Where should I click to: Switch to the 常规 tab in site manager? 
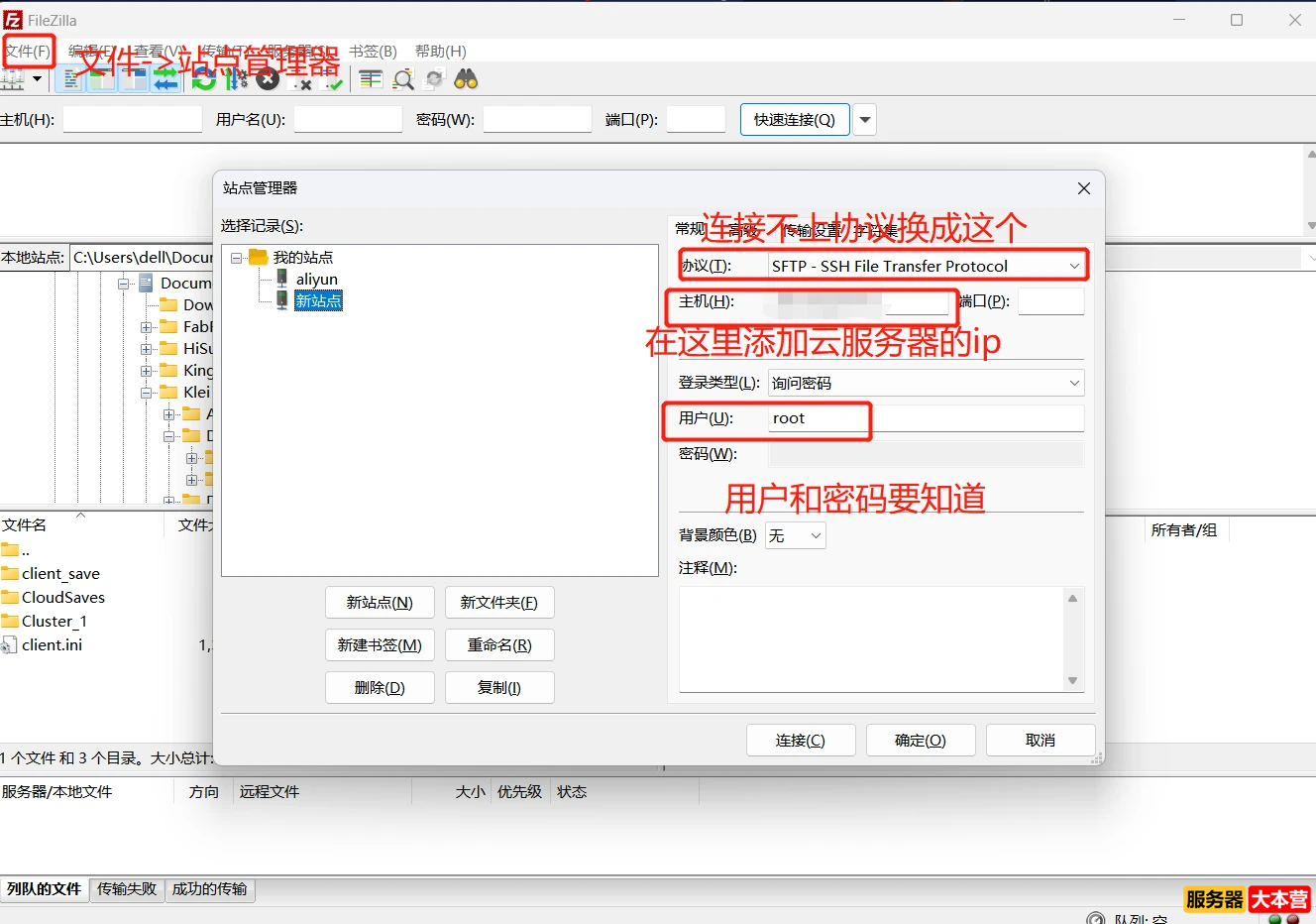point(690,229)
